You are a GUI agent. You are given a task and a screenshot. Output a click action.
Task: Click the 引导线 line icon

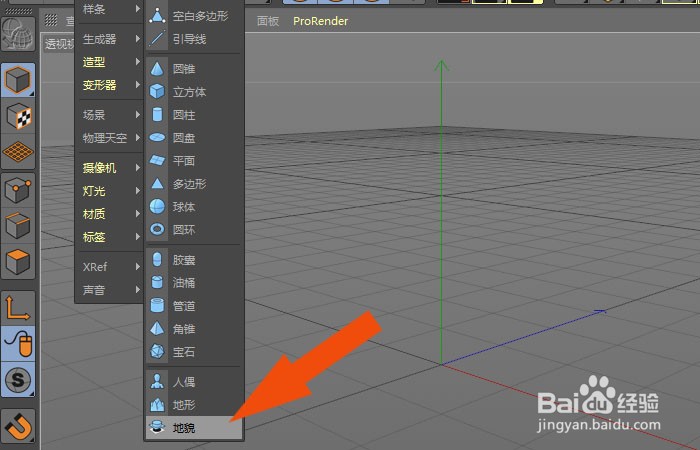[x=157, y=39]
